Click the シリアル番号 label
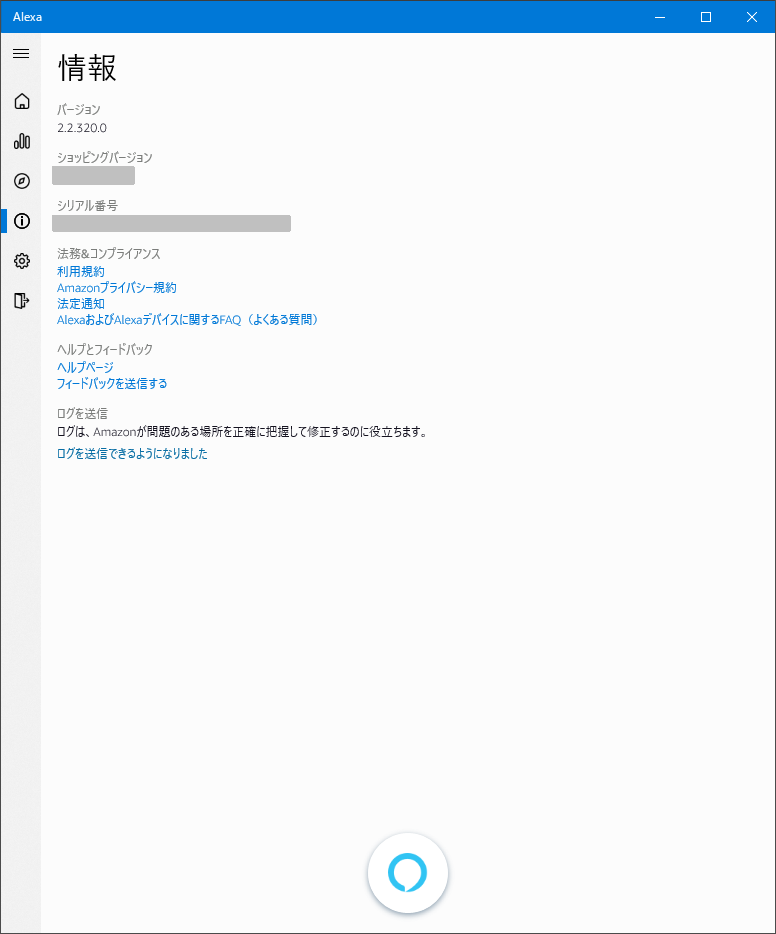 (88, 206)
